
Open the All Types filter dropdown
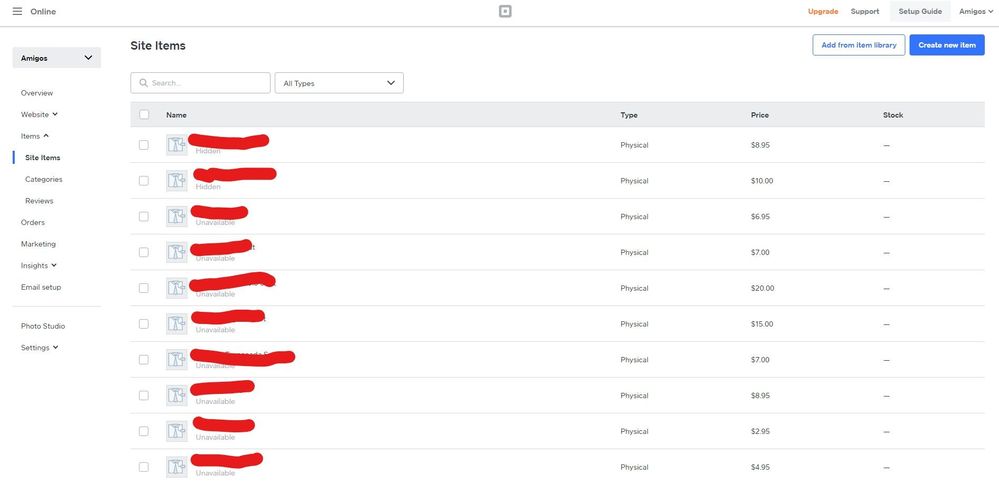click(x=339, y=83)
